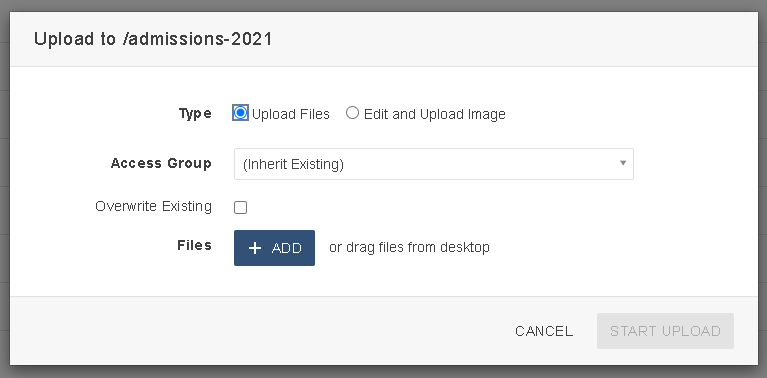The image size is (767, 378).
Task: Click the '(Inherit Existing)' selected value text
Action: [293, 164]
